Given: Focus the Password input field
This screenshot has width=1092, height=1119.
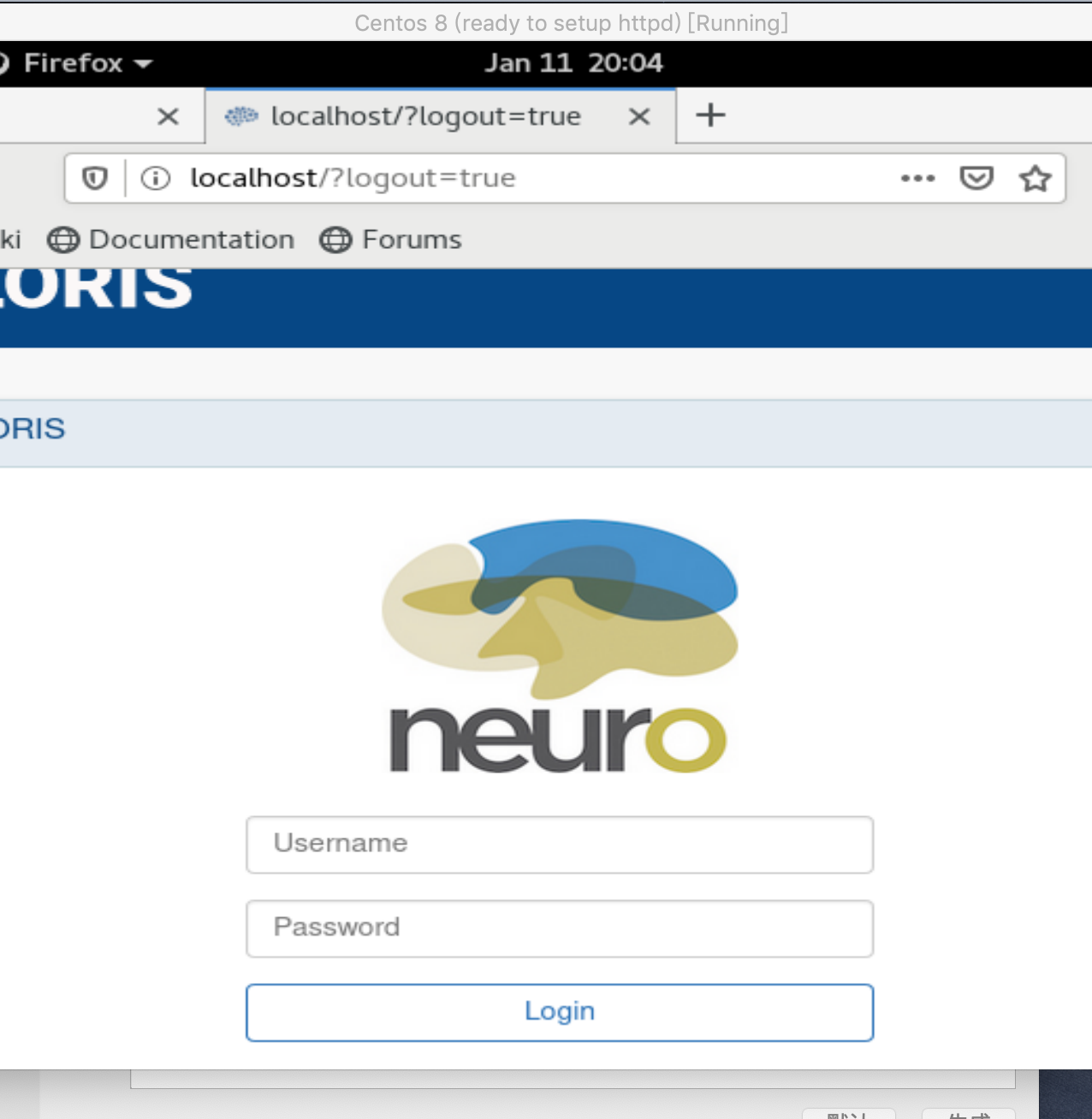Looking at the screenshot, I should coord(560,929).
